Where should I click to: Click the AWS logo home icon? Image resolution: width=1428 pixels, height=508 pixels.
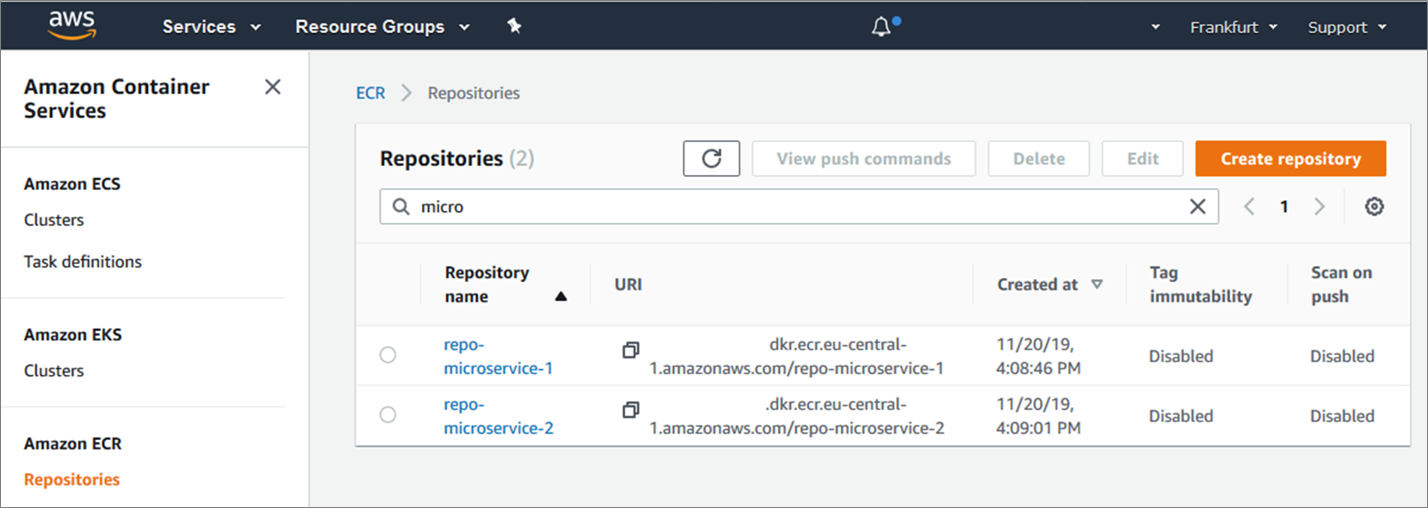pyautogui.click(x=71, y=25)
